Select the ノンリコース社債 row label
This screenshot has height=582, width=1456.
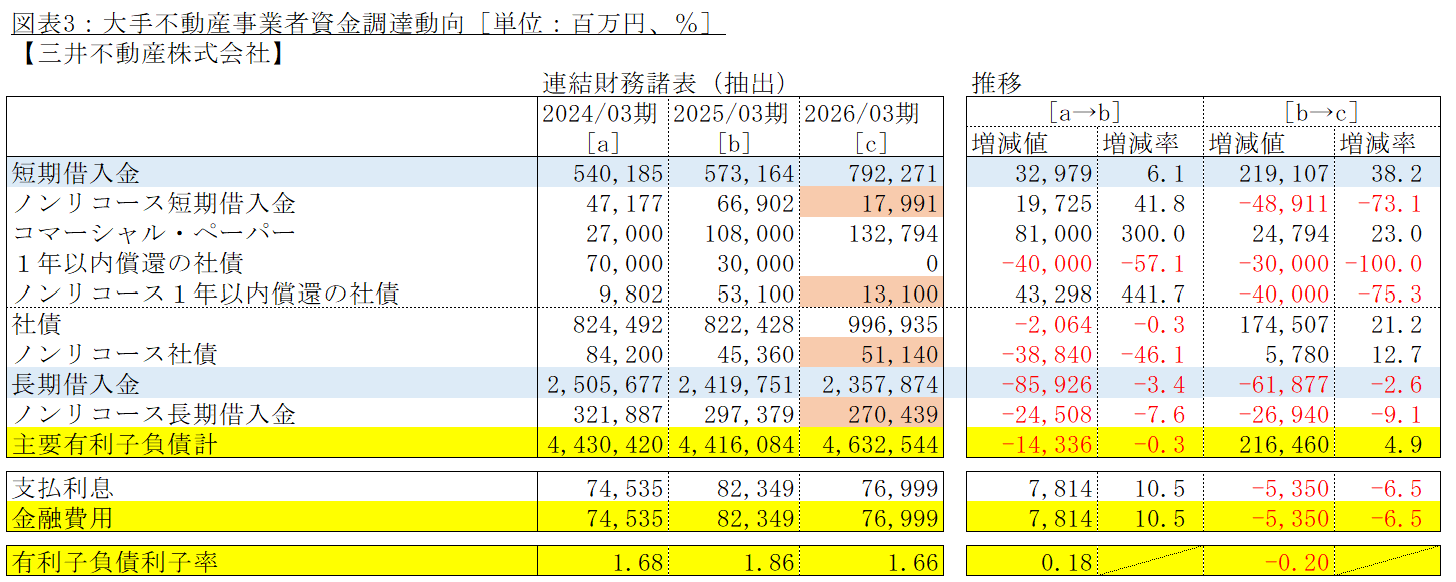[115, 354]
